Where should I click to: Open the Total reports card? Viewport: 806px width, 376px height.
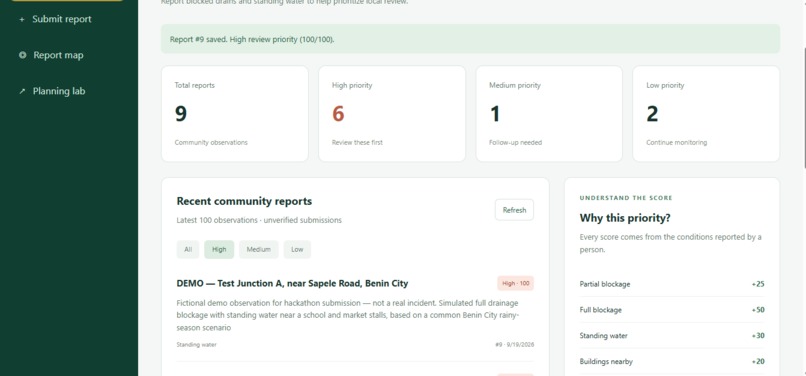coord(235,114)
